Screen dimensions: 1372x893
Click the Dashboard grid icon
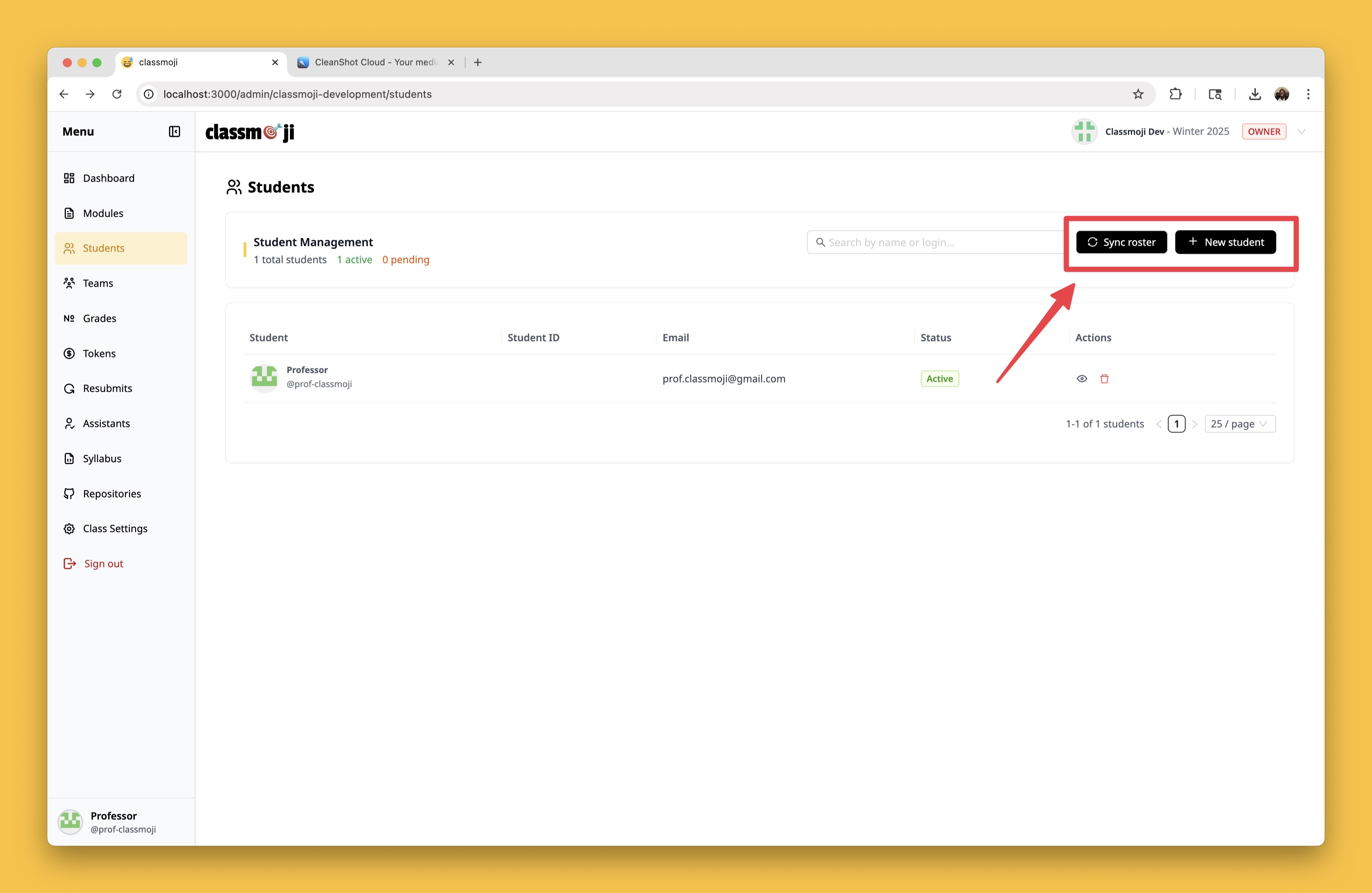69,178
